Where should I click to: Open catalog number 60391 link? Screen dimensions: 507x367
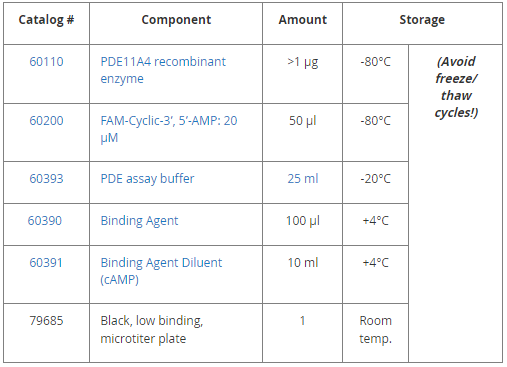point(46,263)
